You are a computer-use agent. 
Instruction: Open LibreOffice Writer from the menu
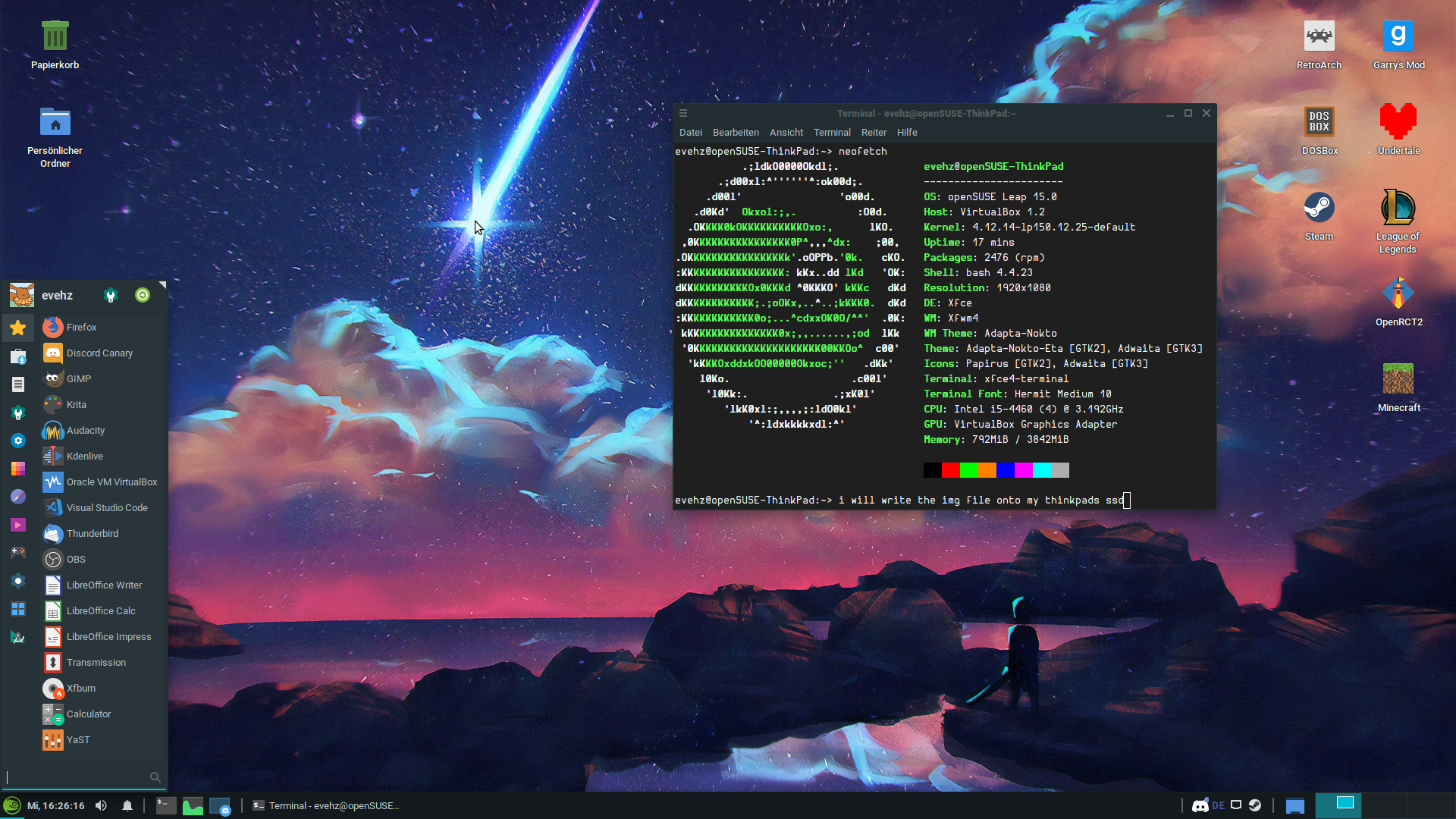[102, 585]
